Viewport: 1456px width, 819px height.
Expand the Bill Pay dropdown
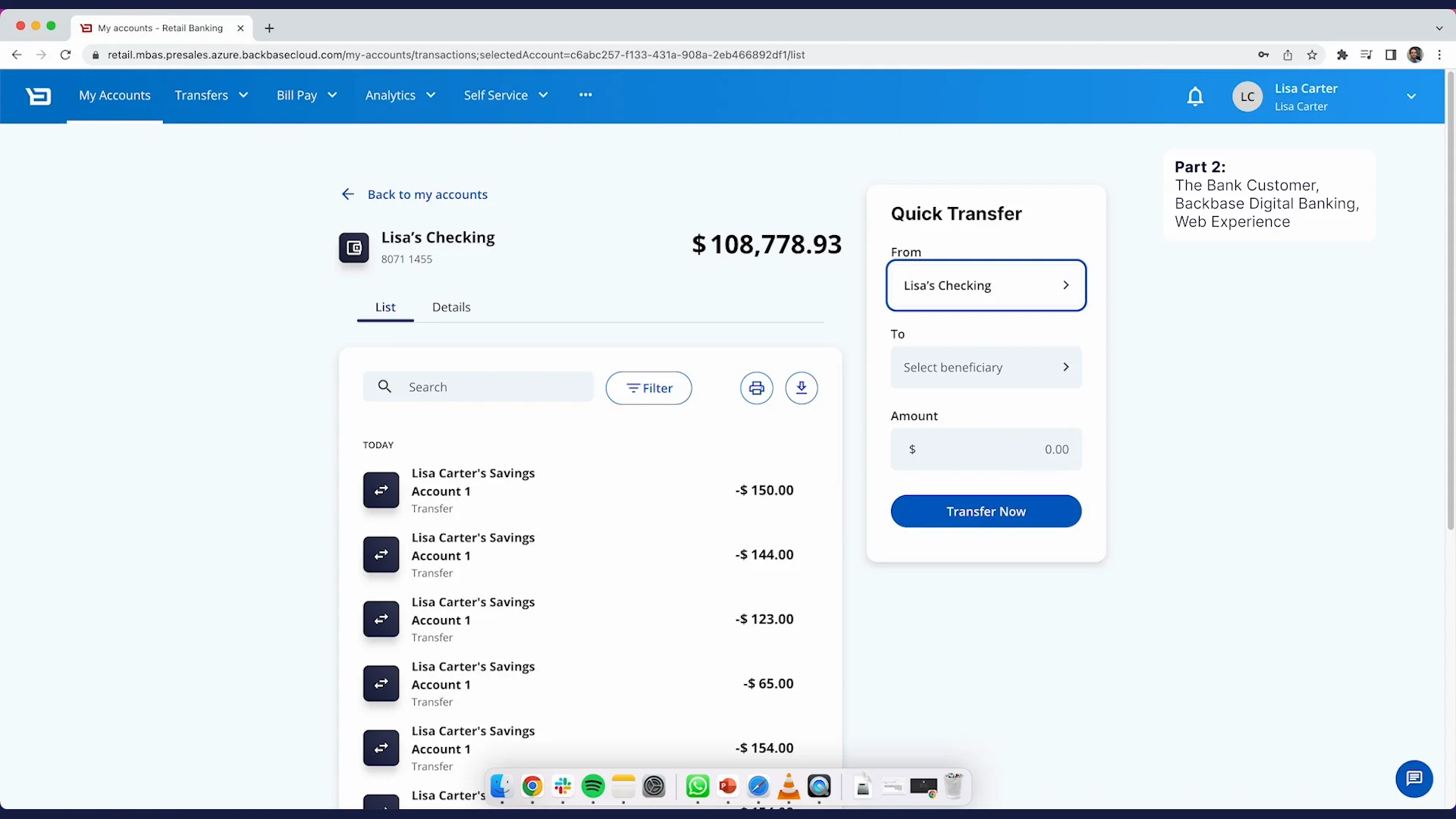pos(306,96)
